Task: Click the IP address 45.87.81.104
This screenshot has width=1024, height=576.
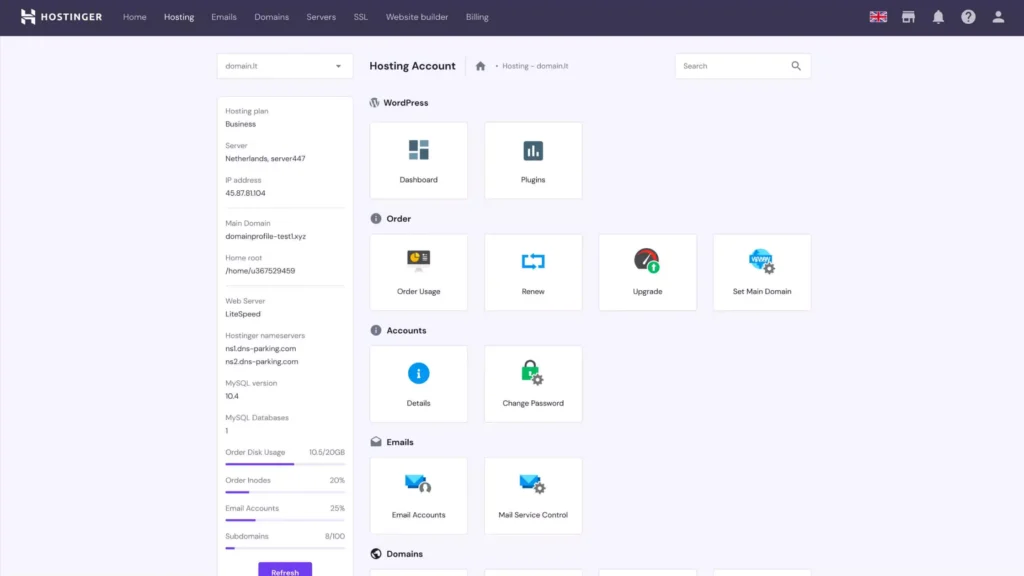Action: (x=246, y=193)
